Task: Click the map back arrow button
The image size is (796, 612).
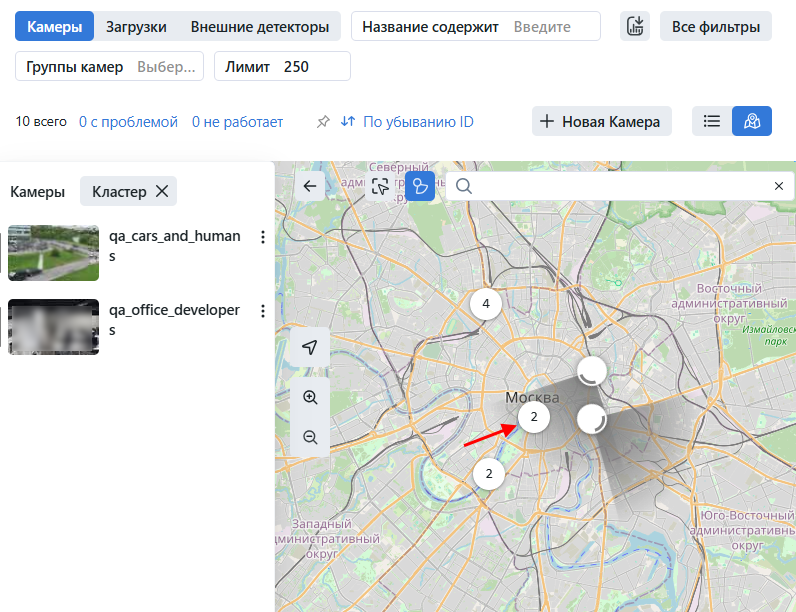Action: [x=310, y=186]
